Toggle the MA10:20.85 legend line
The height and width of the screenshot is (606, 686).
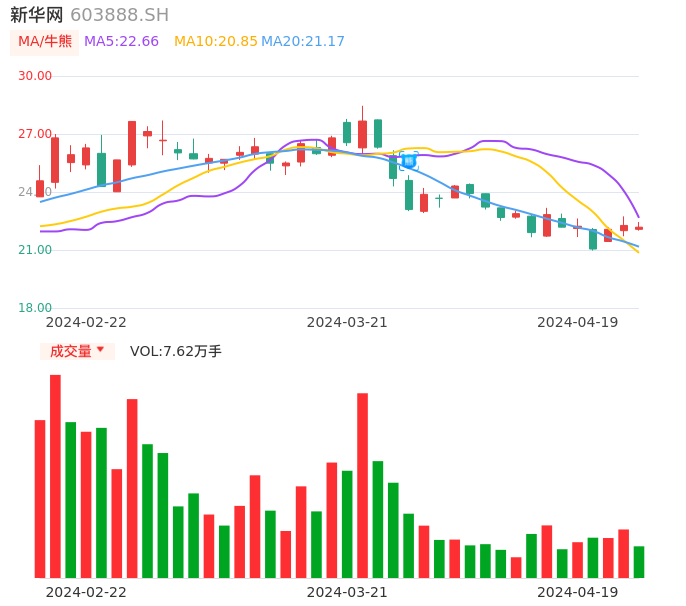(x=215, y=42)
